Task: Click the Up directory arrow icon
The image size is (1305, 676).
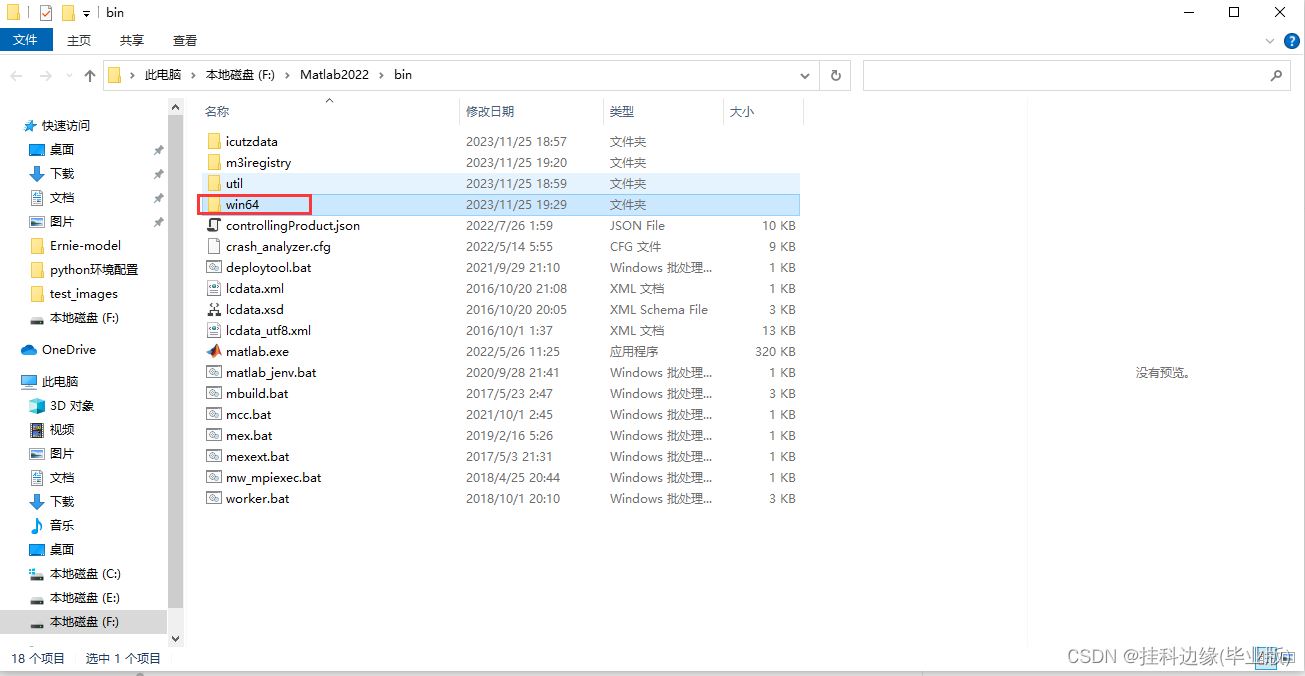Action: (90, 75)
